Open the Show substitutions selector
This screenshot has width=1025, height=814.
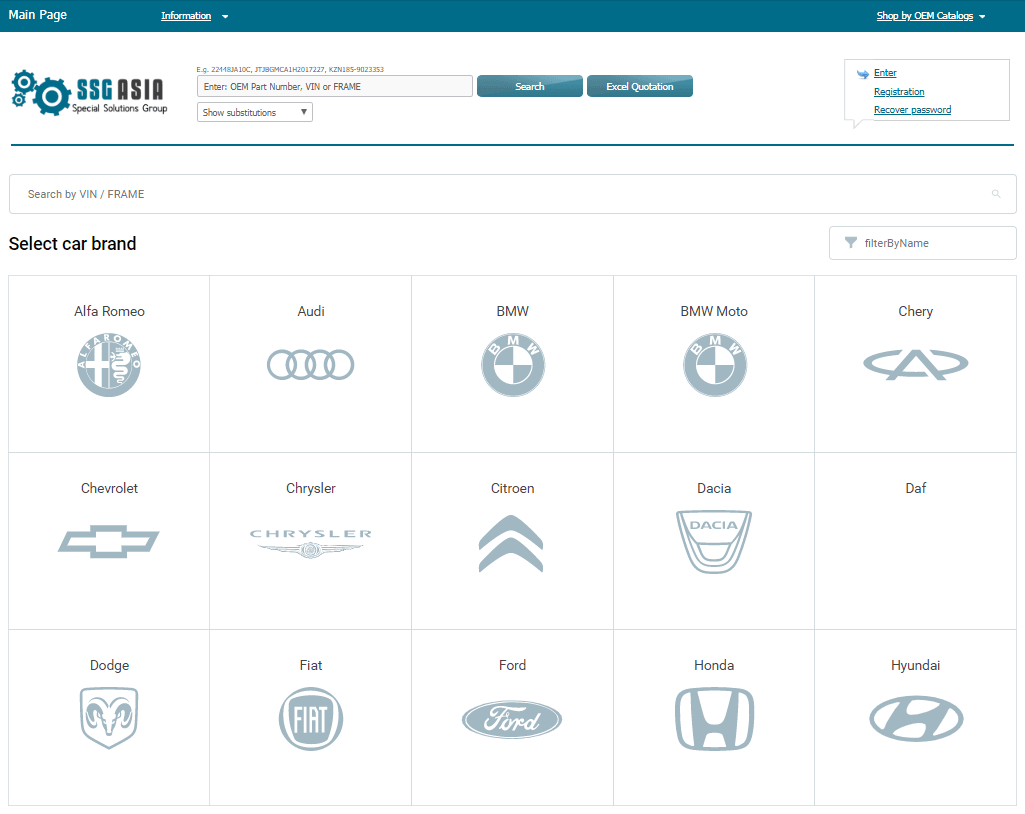[x=254, y=111]
